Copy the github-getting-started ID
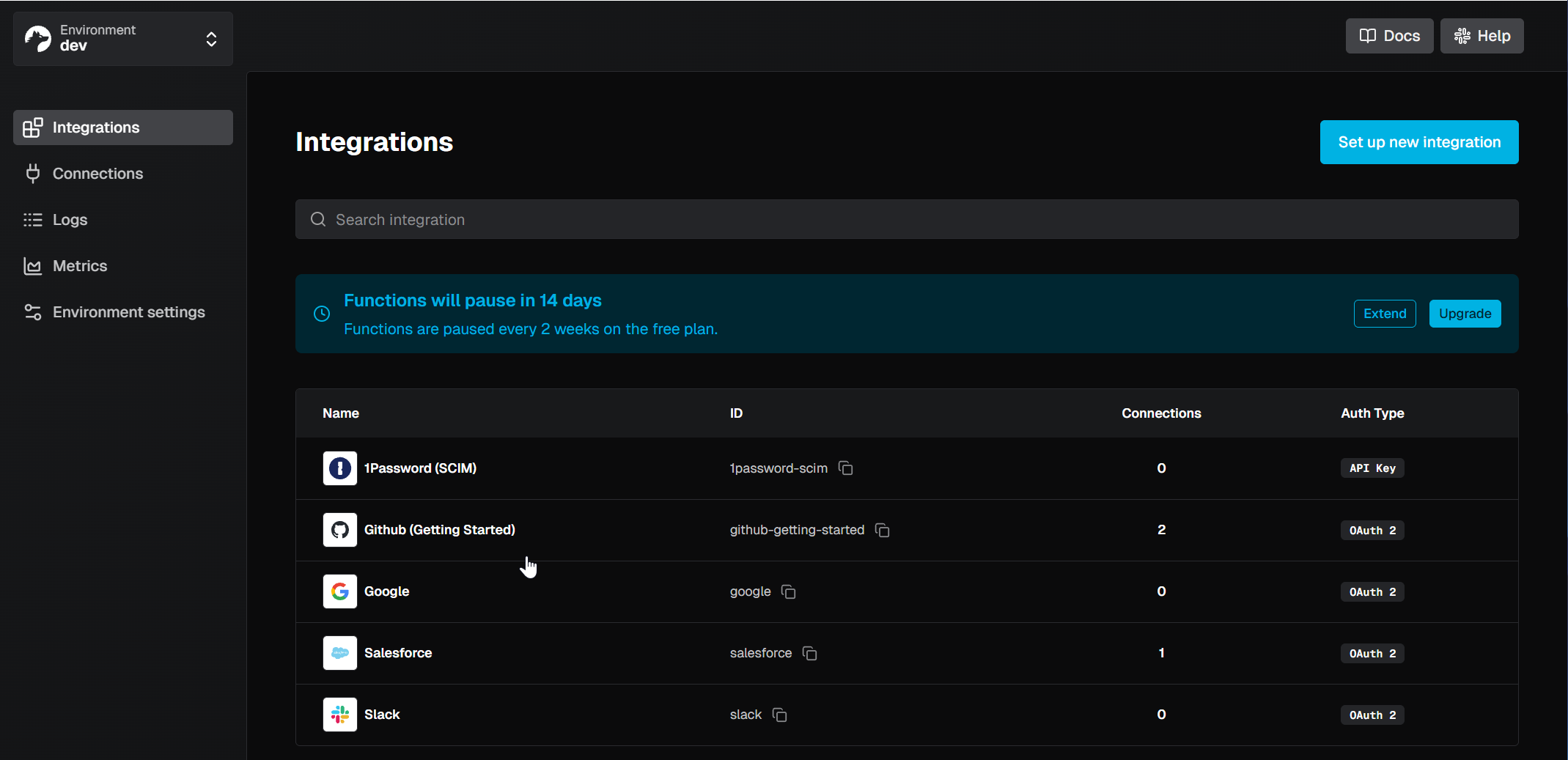The height and width of the screenshot is (760, 1568). (x=883, y=530)
